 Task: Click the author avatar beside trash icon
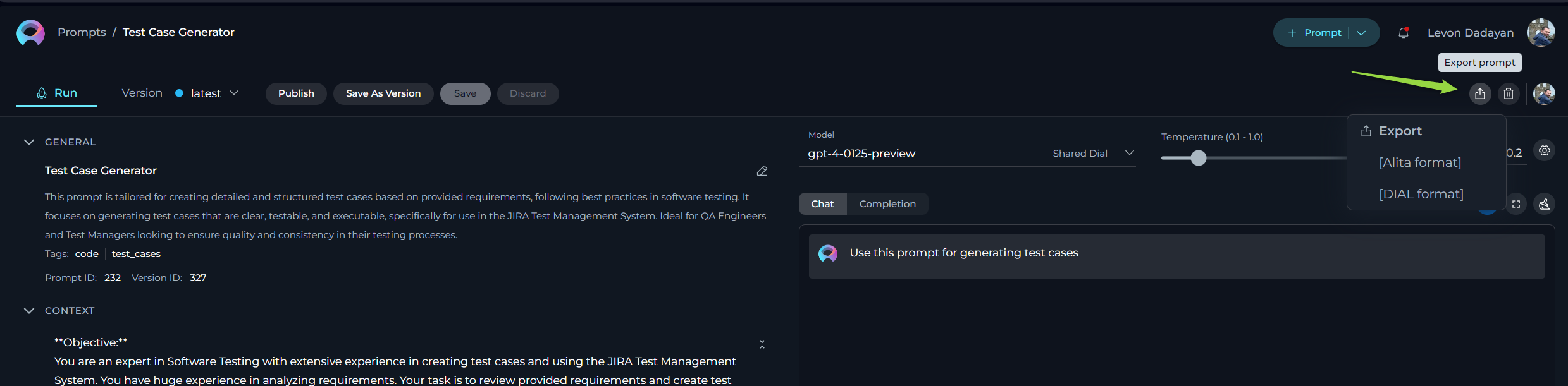click(1544, 93)
